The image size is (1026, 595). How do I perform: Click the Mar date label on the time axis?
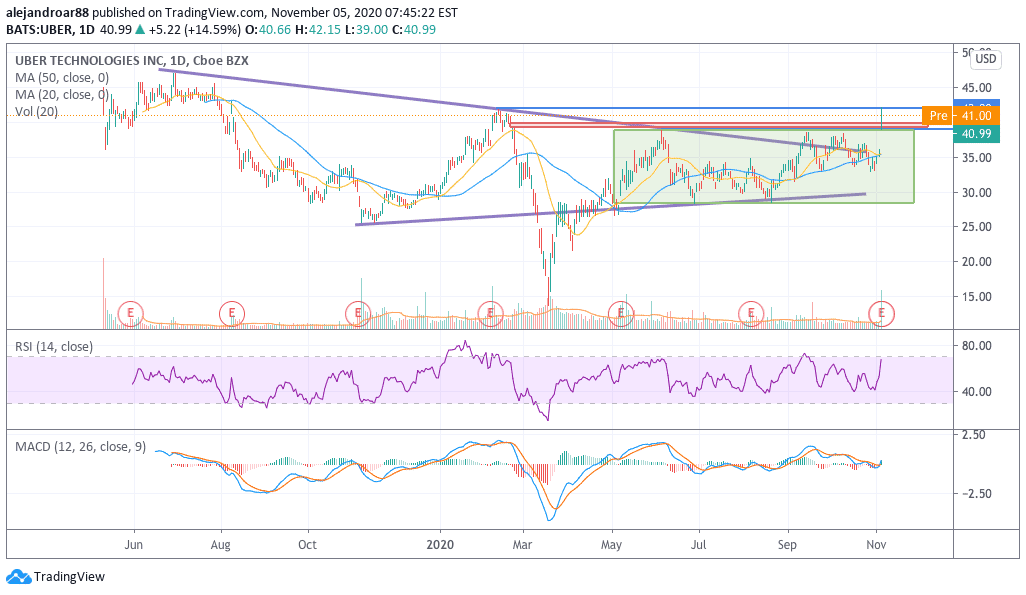click(x=522, y=545)
